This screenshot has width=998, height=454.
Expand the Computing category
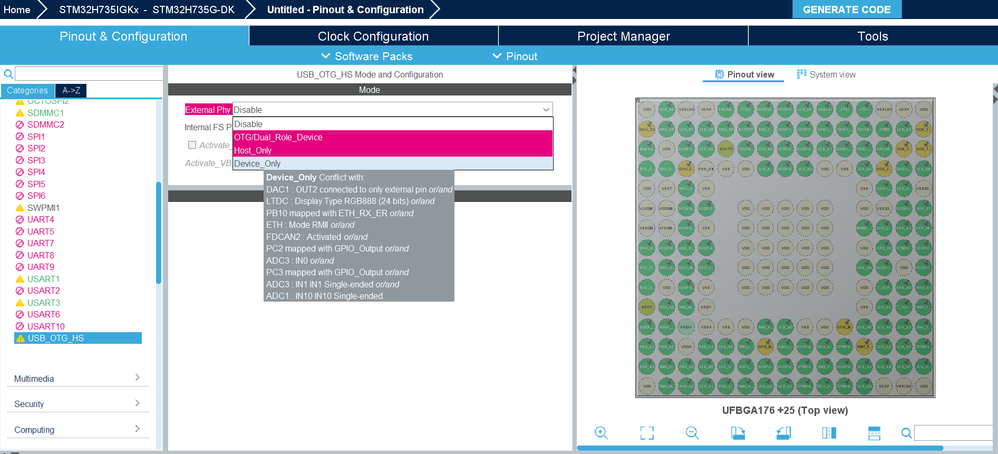(x=78, y=429)
